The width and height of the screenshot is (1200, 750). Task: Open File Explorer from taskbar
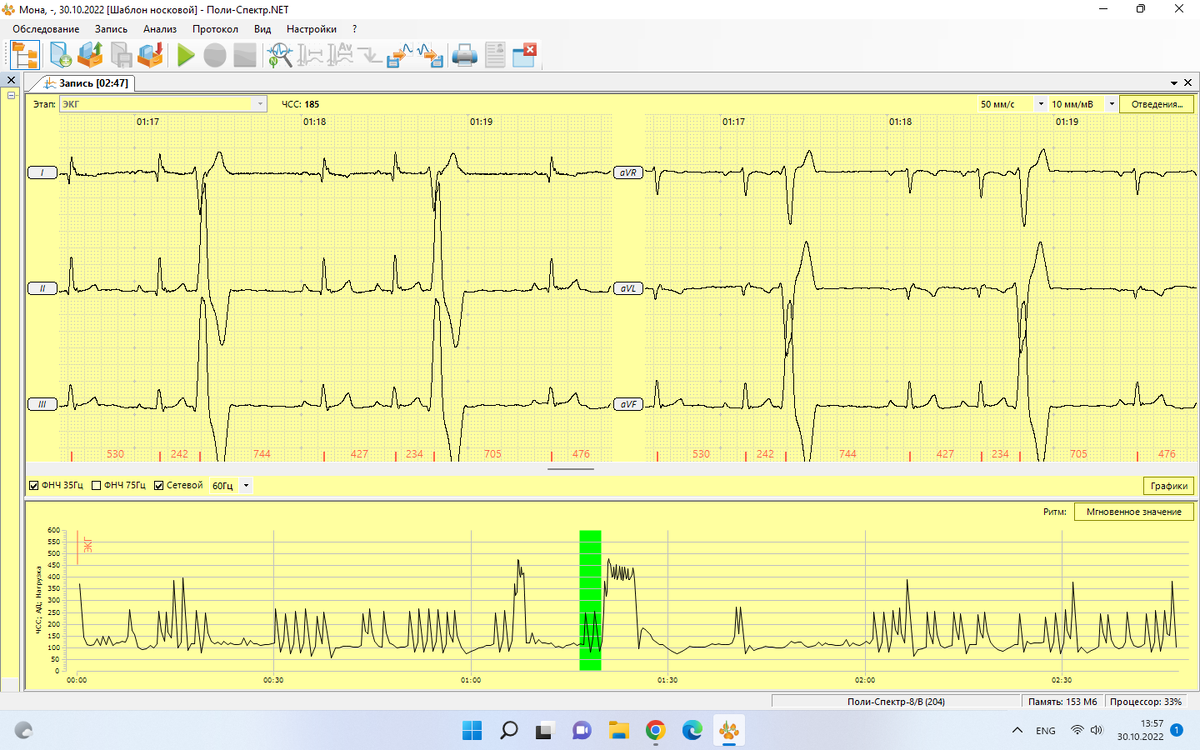tap(618, 730)
